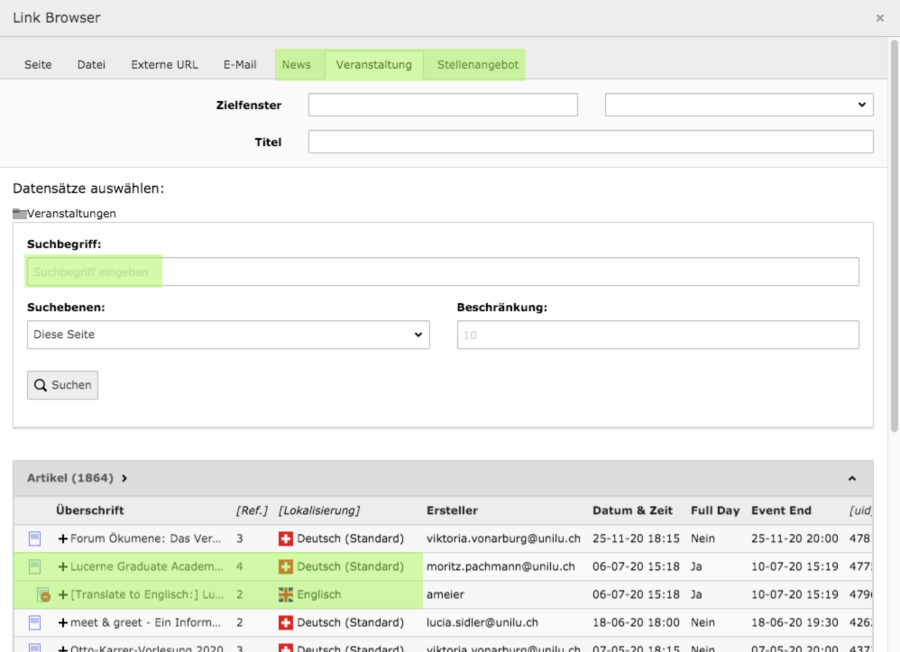Click date 25-11-20 18:15
This screenshot has width=900, height=652.
(x=636, y=538)
